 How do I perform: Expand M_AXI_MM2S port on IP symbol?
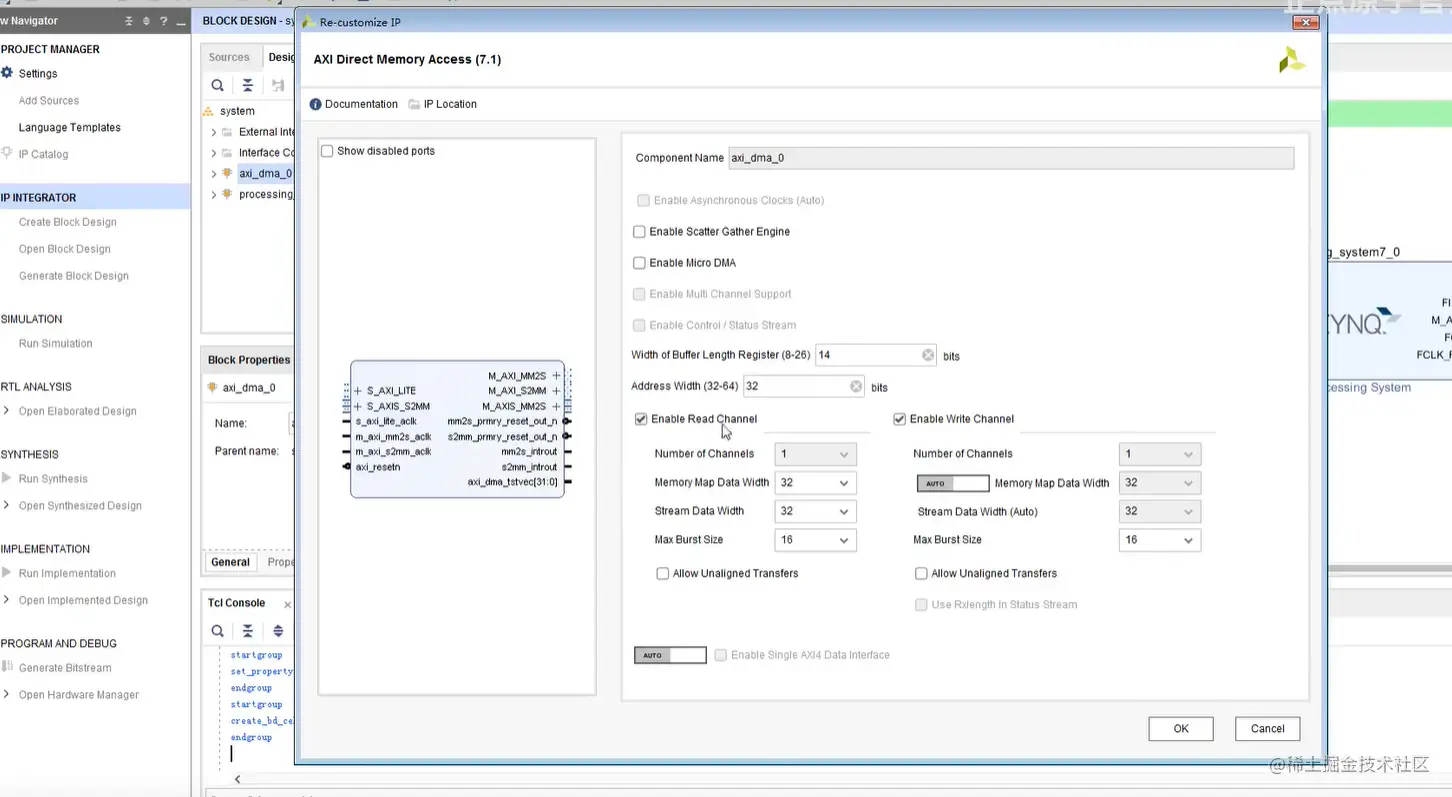click(556, 376)
